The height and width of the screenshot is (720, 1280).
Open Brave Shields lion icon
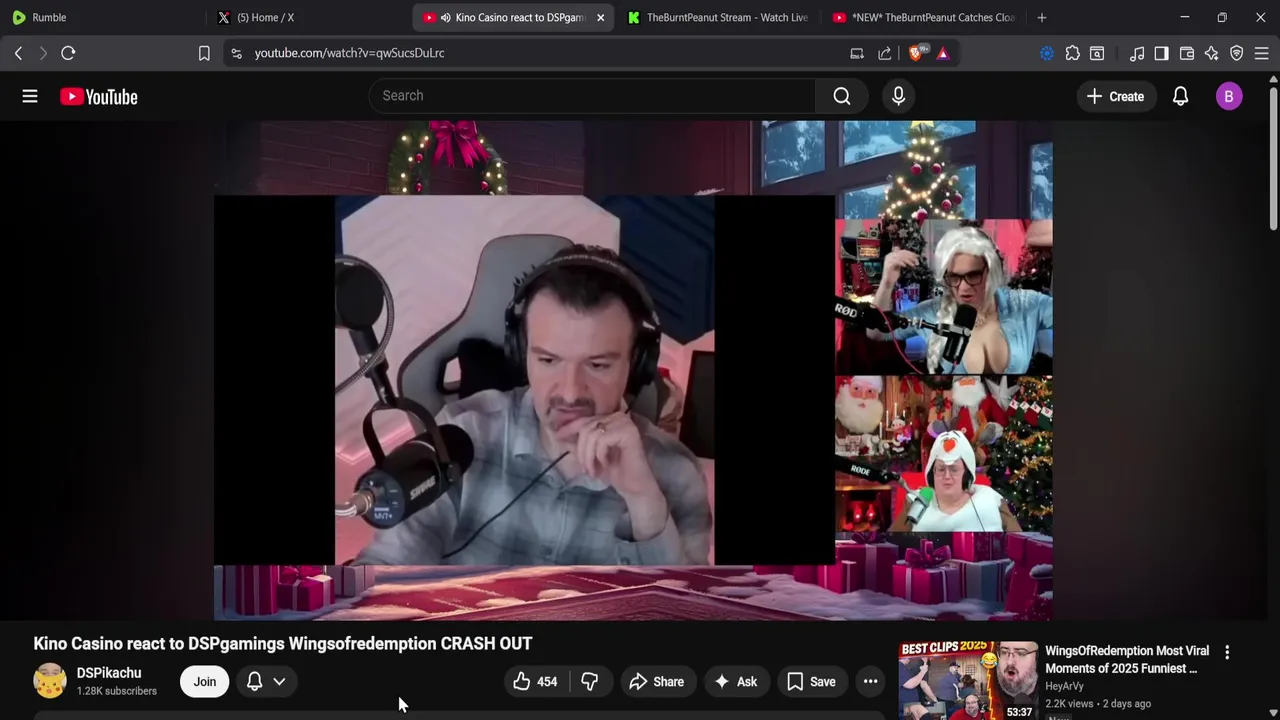click(x=916, y=53)
